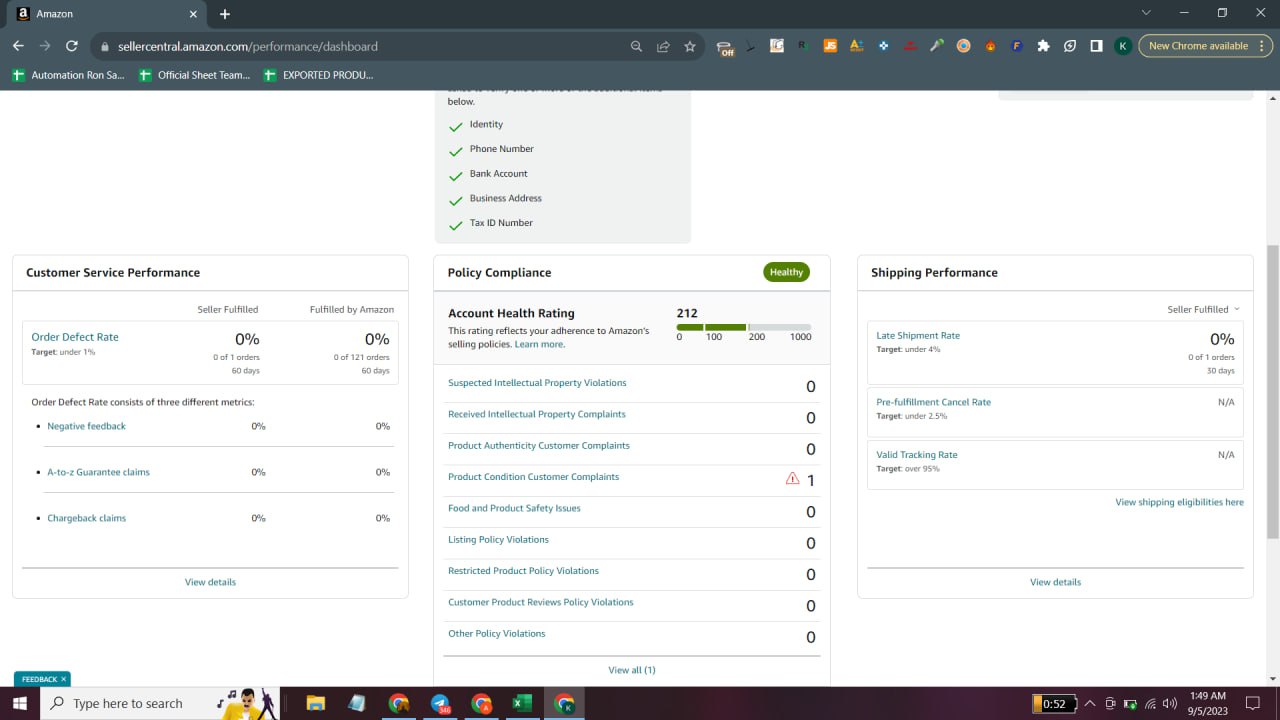Open Customer Product Reviews Policy Violations

tap(541, 602)
